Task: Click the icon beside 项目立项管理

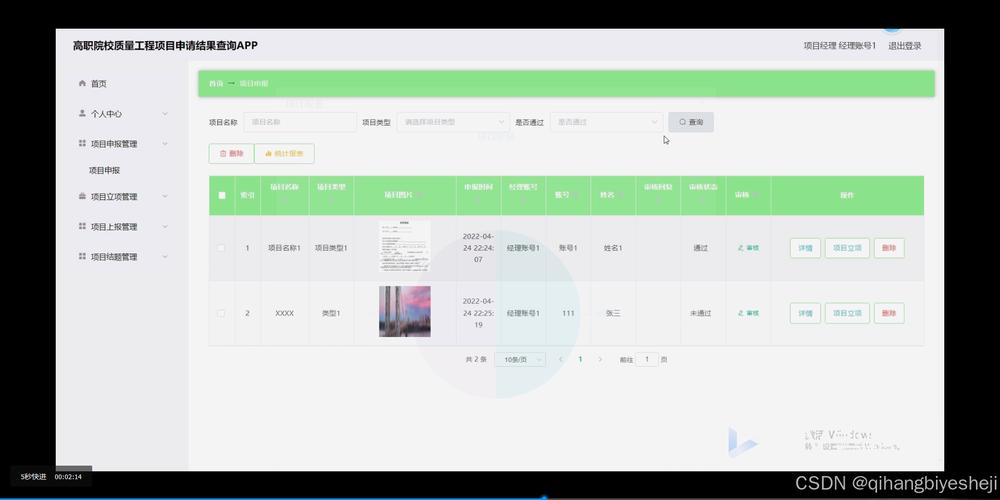Action: 82,196
